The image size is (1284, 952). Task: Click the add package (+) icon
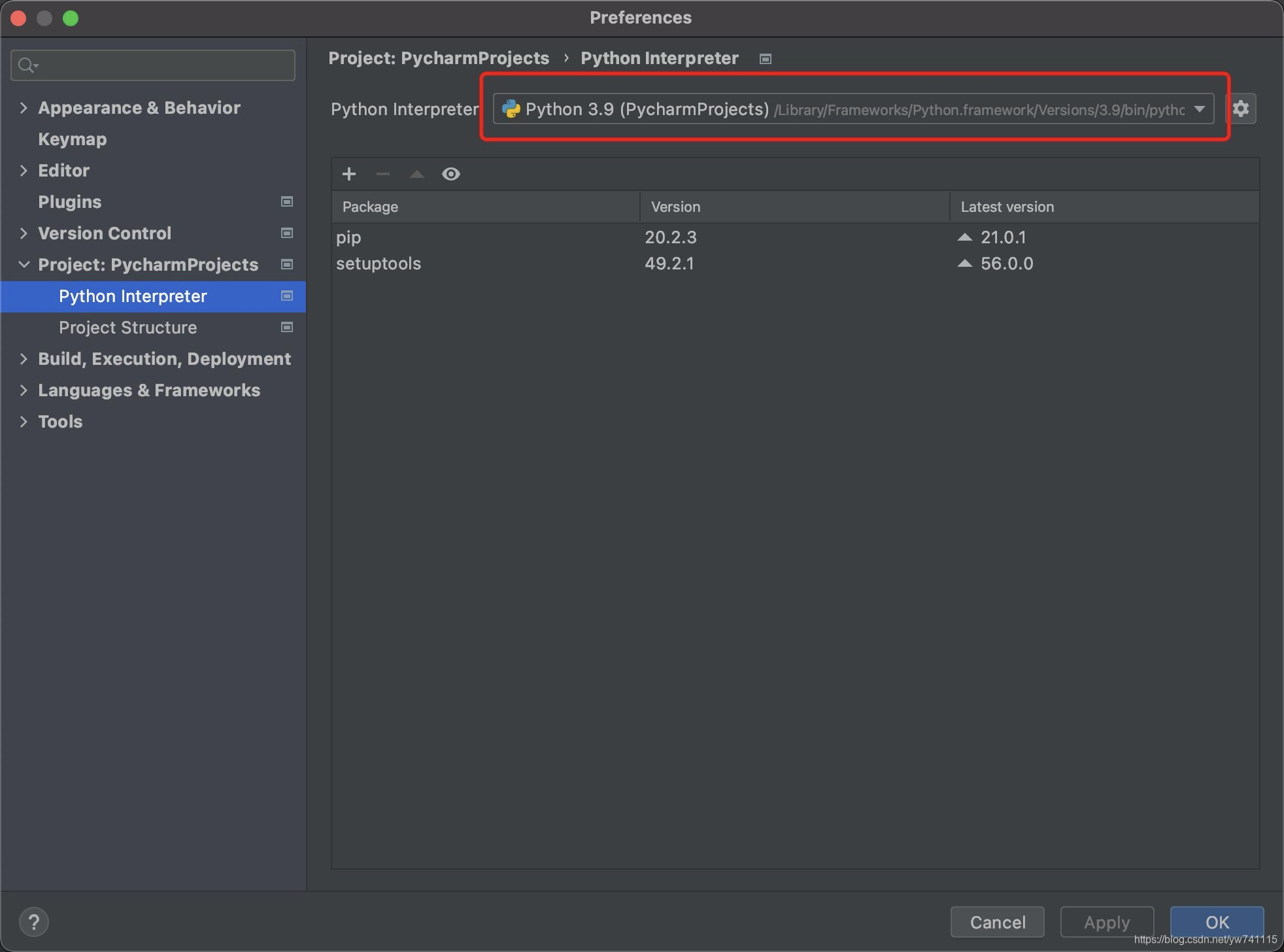pos(350,173)
